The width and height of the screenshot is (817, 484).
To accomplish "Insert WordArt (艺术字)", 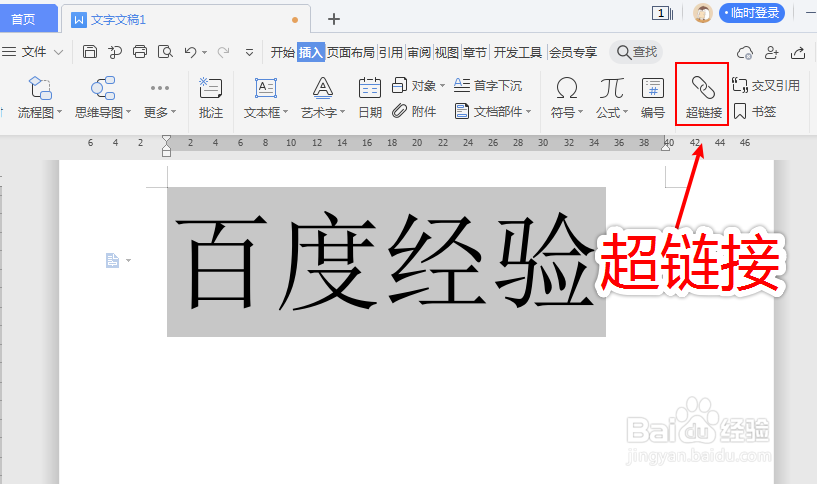I will (x=323, y=97).
